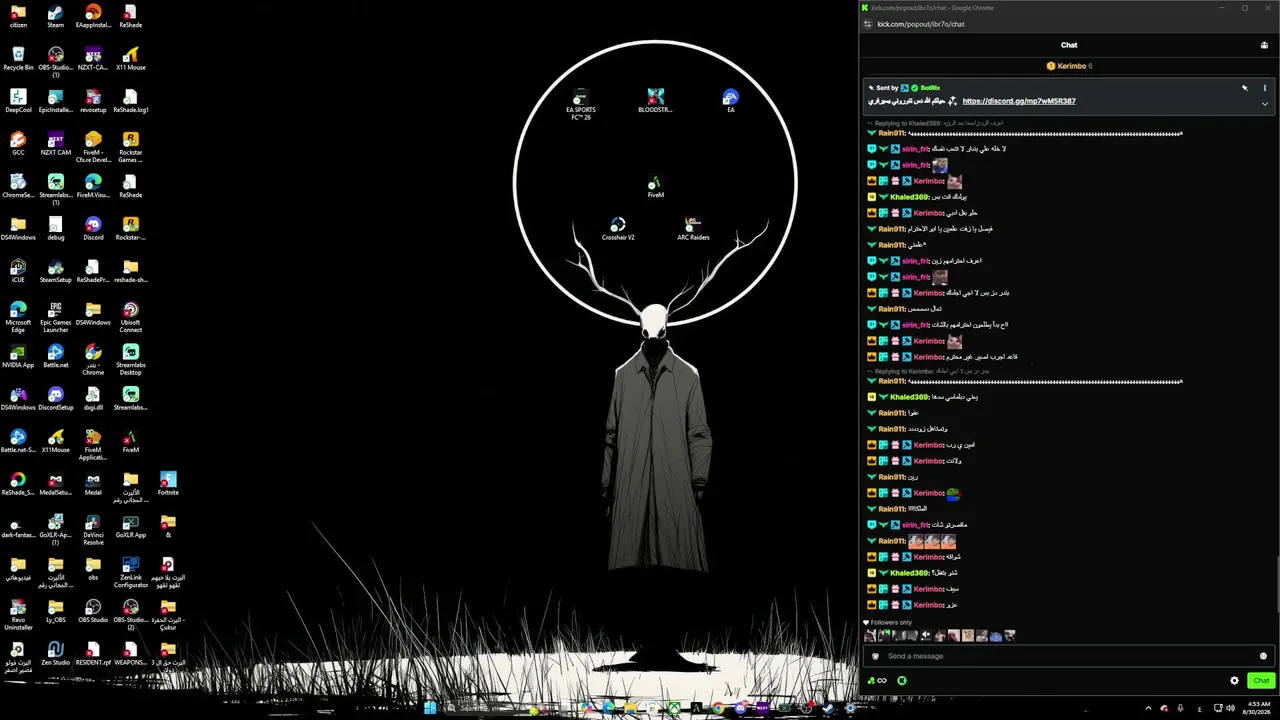Open the Recycle Bin desktop icon
The image size is (1280, 720).
[x=18, y=59]
